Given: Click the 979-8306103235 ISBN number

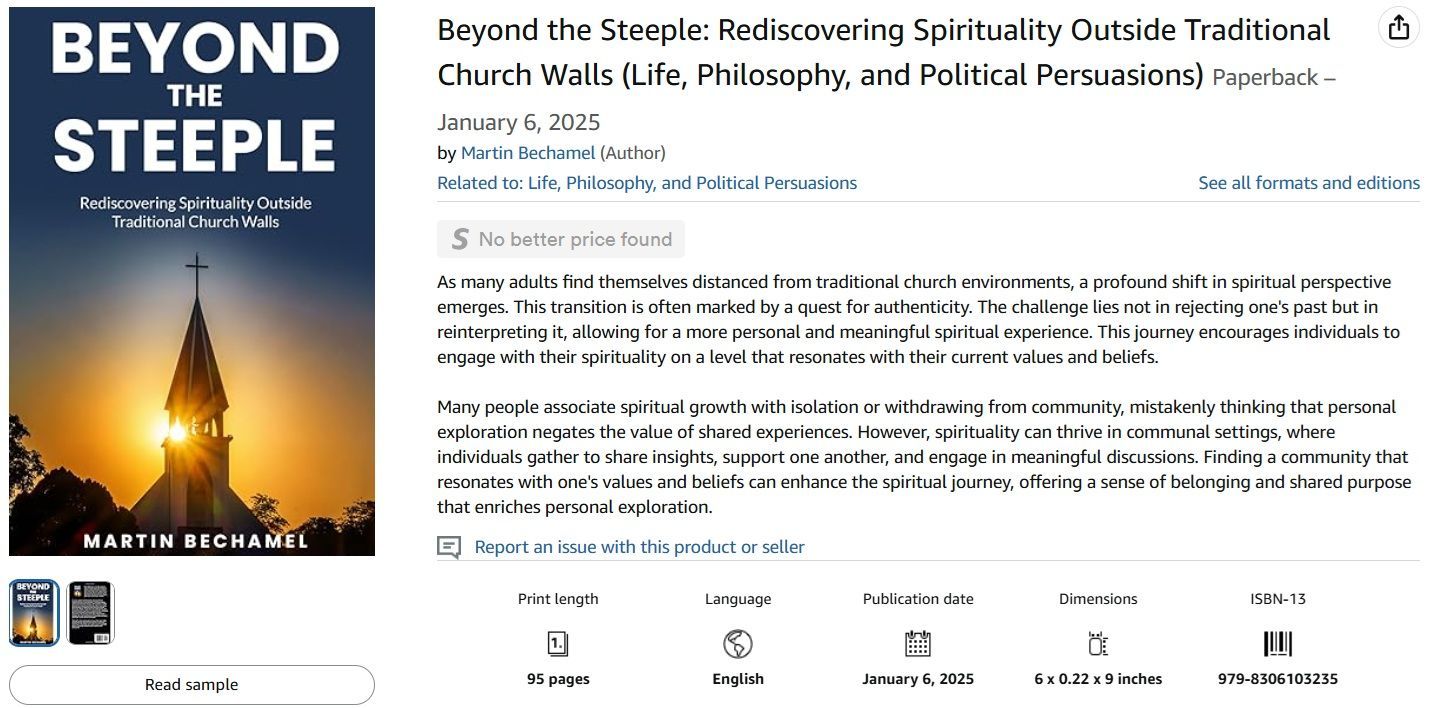Looking at the screenshot, I should click(1278, 679).
